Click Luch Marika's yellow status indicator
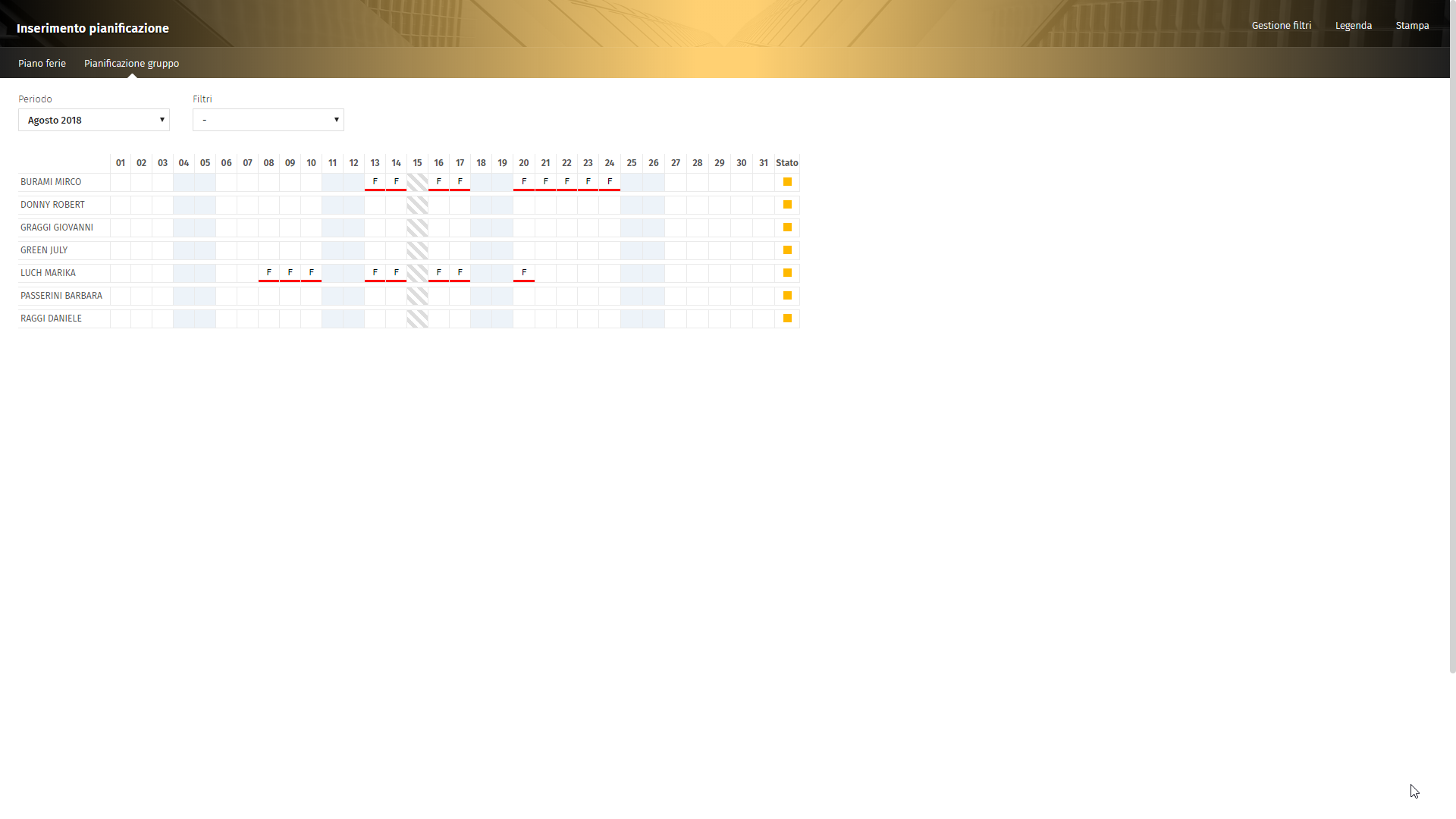The width and height of the screenshot is (1456, 819). pos(787,273)
